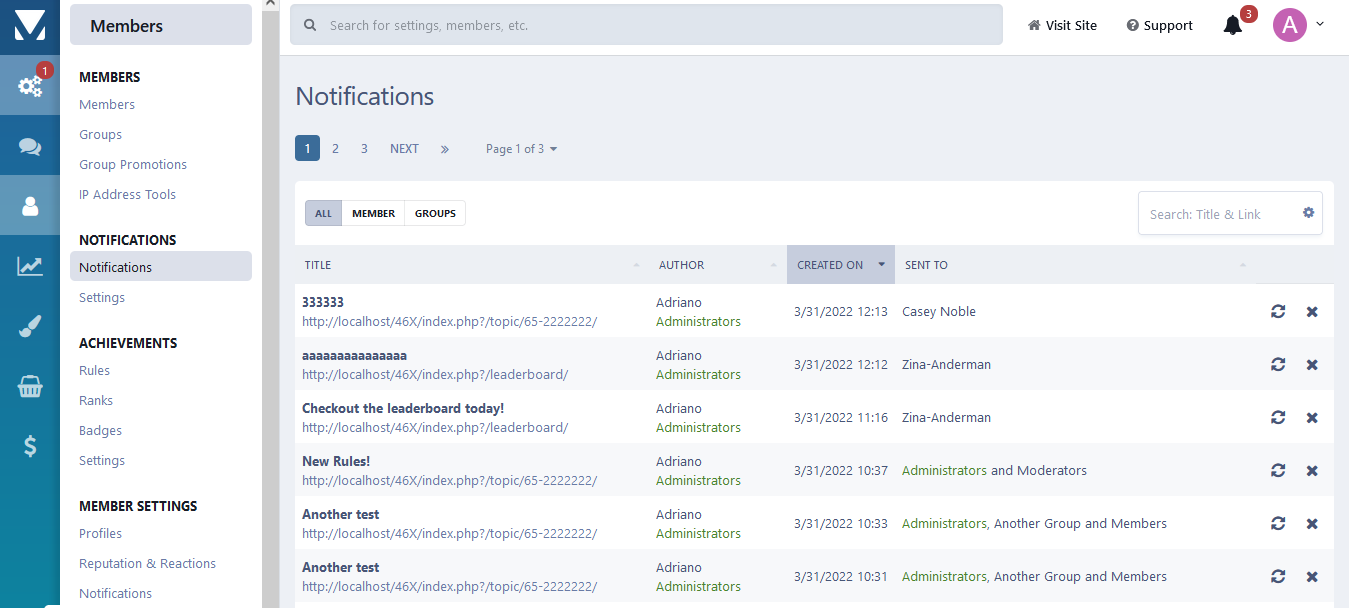Click current page 1 button
The image size is (1349, 608).
(x=307, y=149)
